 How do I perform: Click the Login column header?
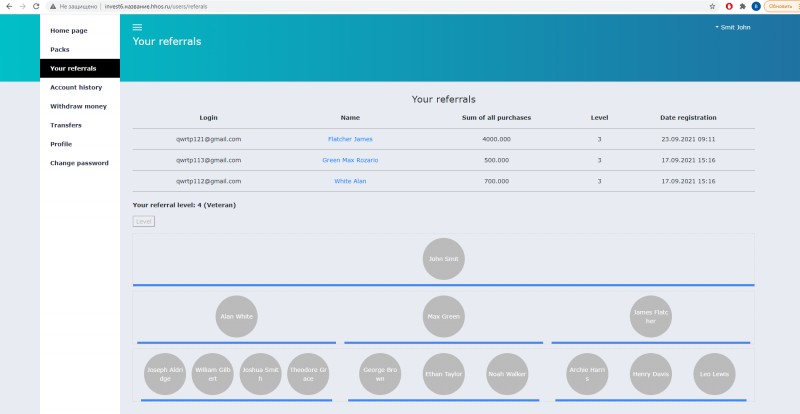[208, 117]
